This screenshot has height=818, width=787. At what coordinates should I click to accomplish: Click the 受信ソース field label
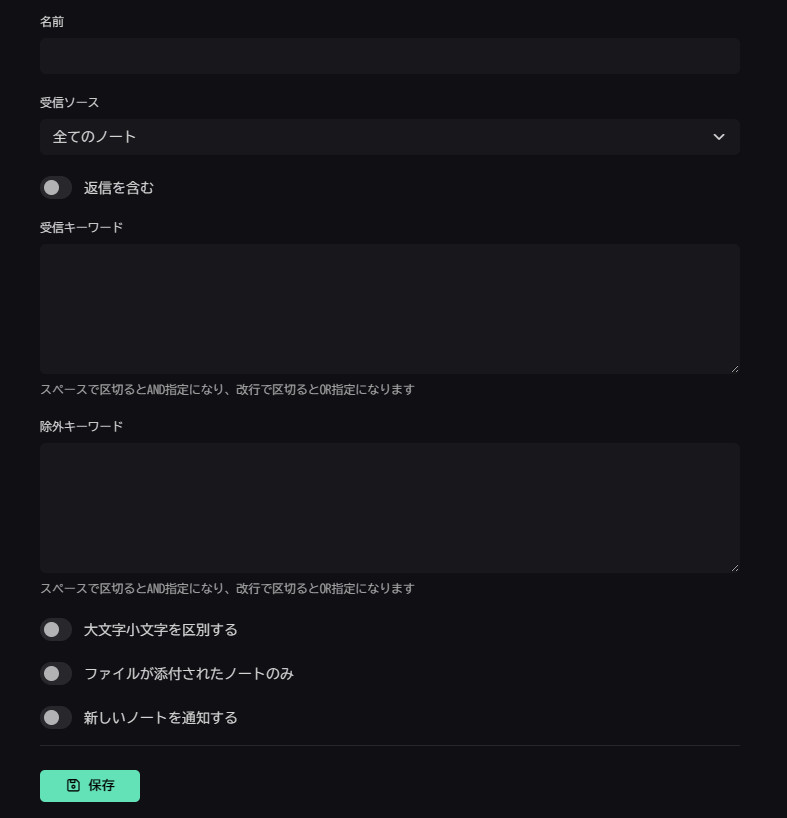click(69, 102)
